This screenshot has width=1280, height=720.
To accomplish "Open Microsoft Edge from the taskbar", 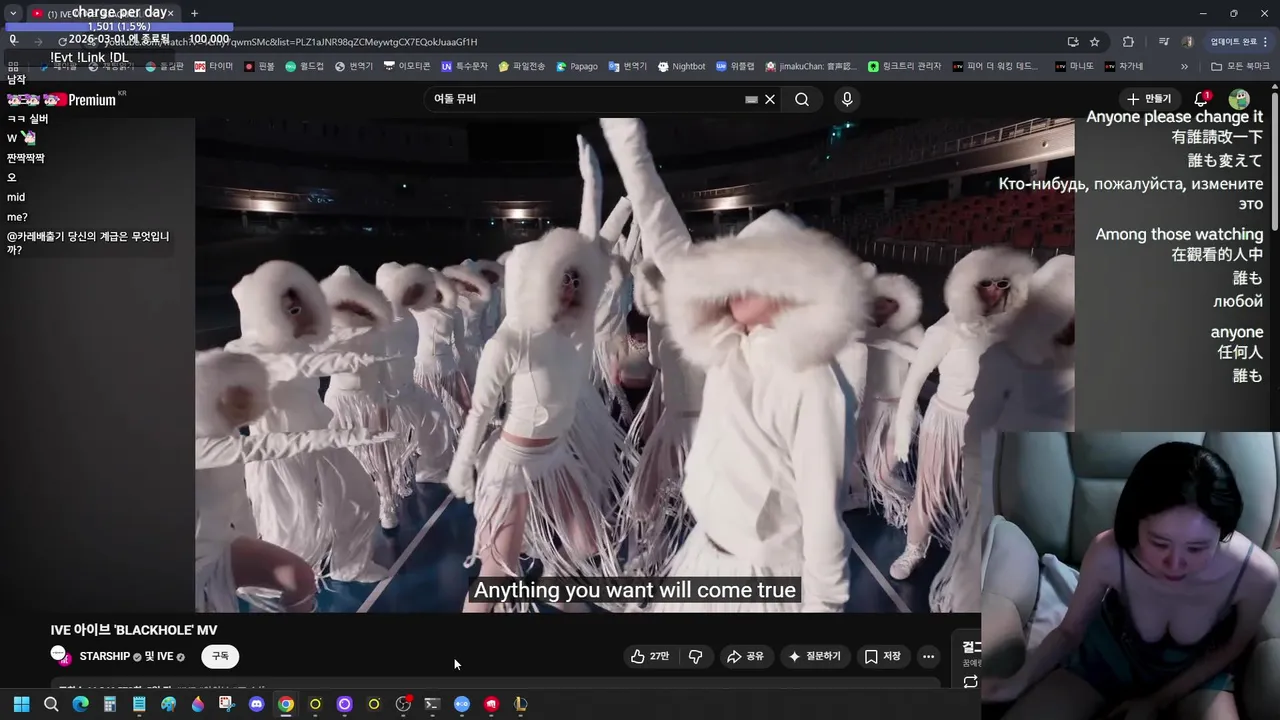I will (x=80, y=704).
